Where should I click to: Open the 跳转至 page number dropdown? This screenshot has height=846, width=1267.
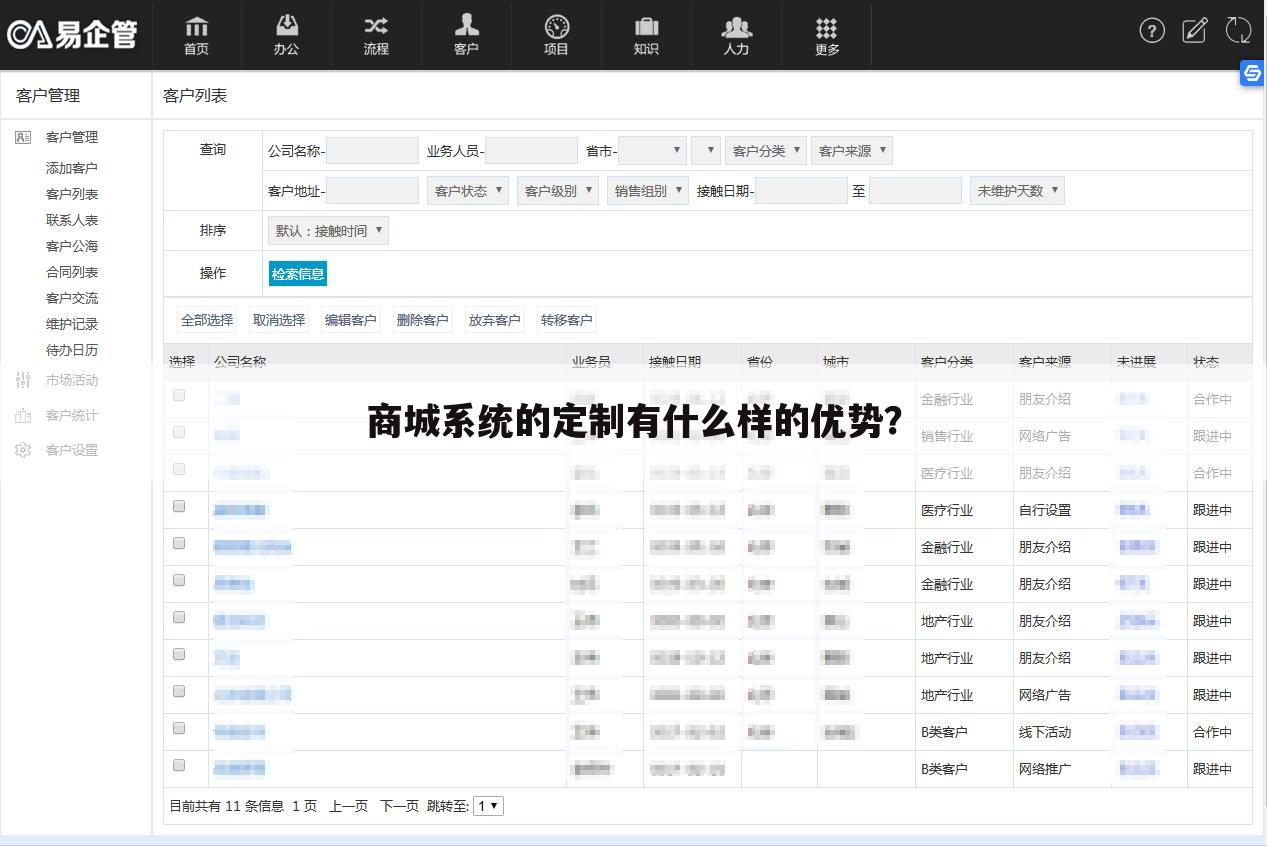click(488, 806)
